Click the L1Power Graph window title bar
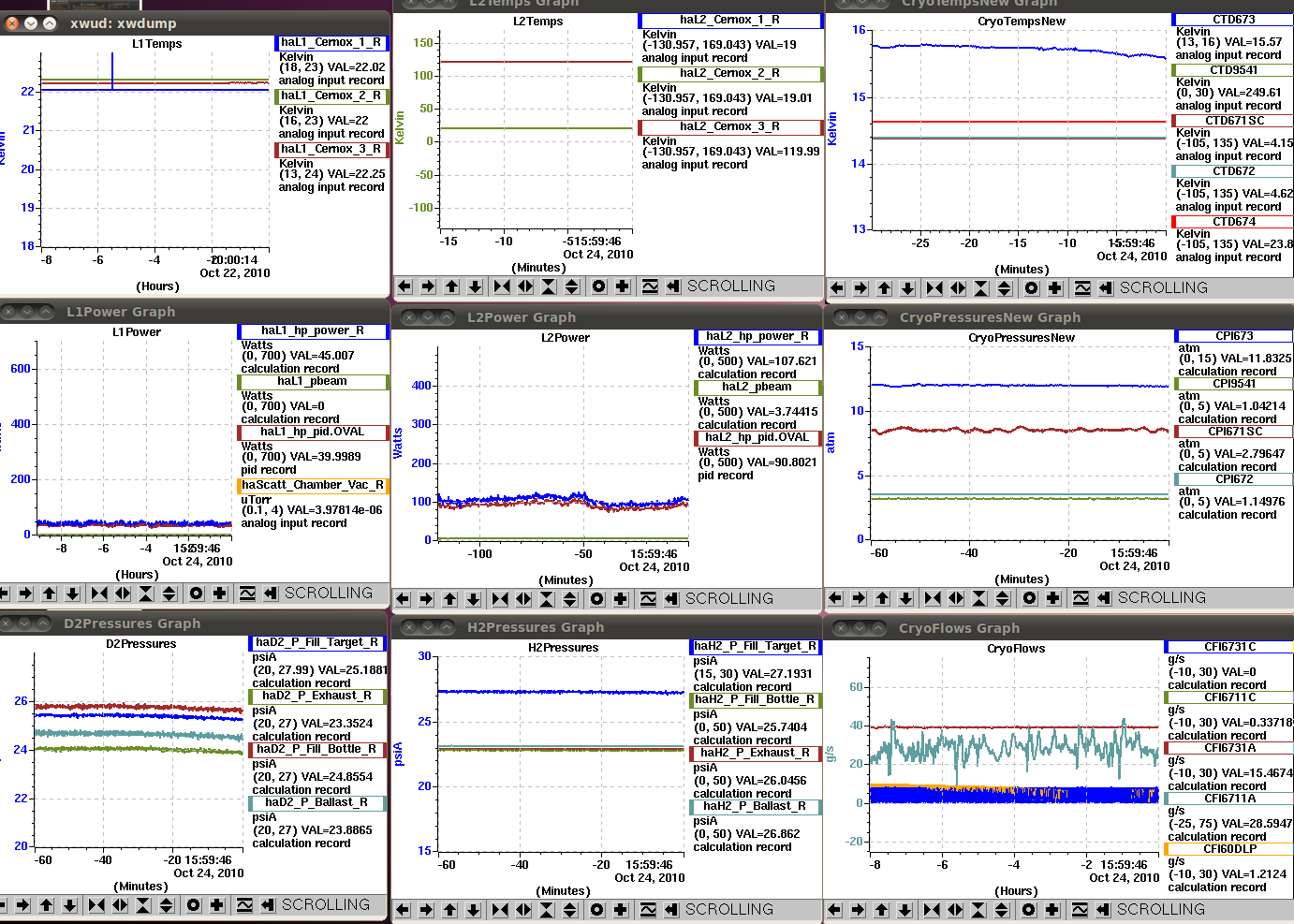1294x924 pixels. point(194,312)
